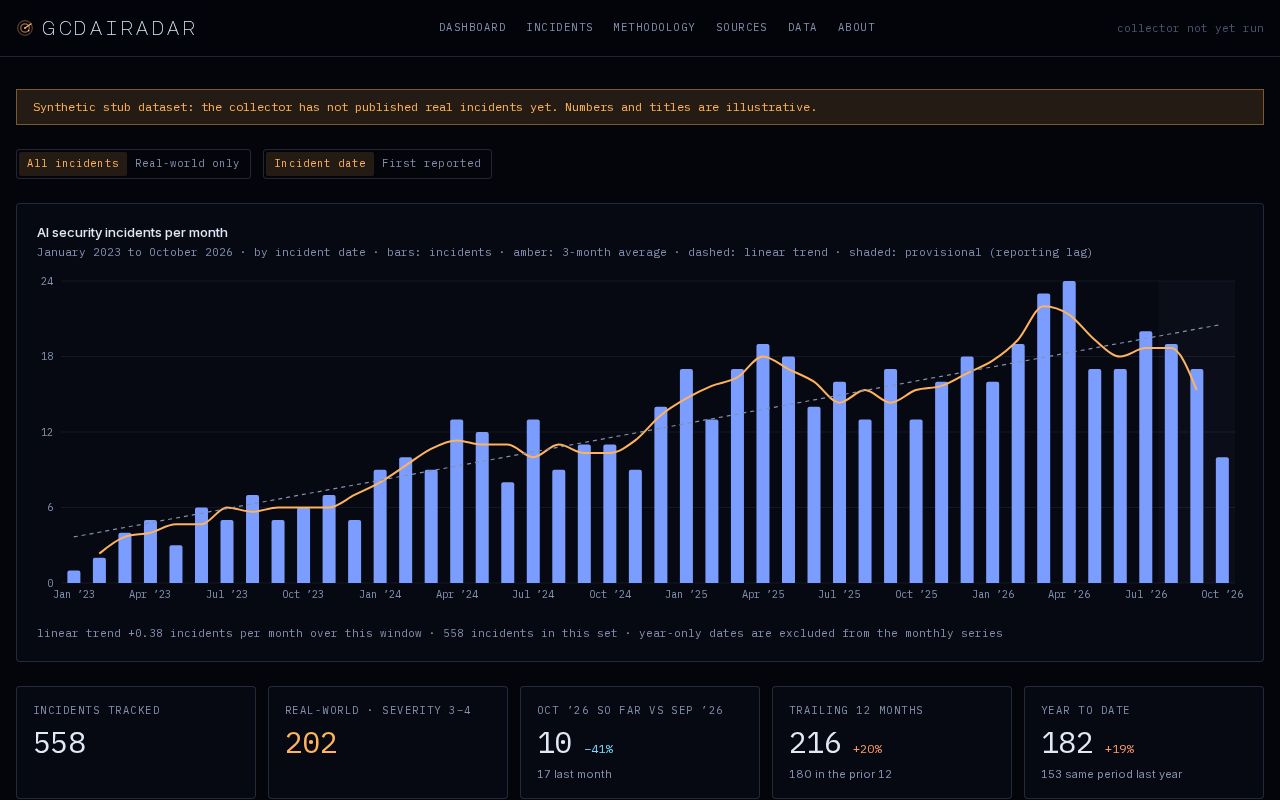Click the '180 in the prior 12' caption
This screenshot has width=1280, height=800.
(x=840, y=774)
